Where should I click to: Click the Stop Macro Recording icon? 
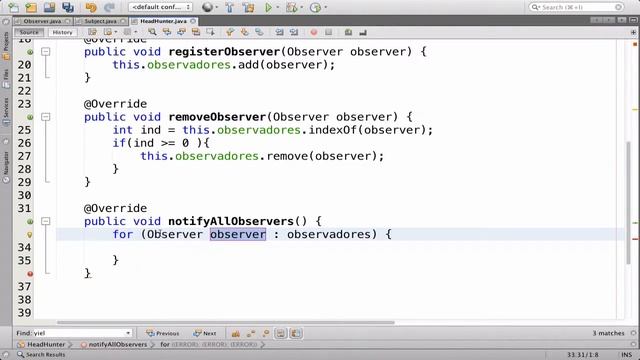(x=329, y=32)
